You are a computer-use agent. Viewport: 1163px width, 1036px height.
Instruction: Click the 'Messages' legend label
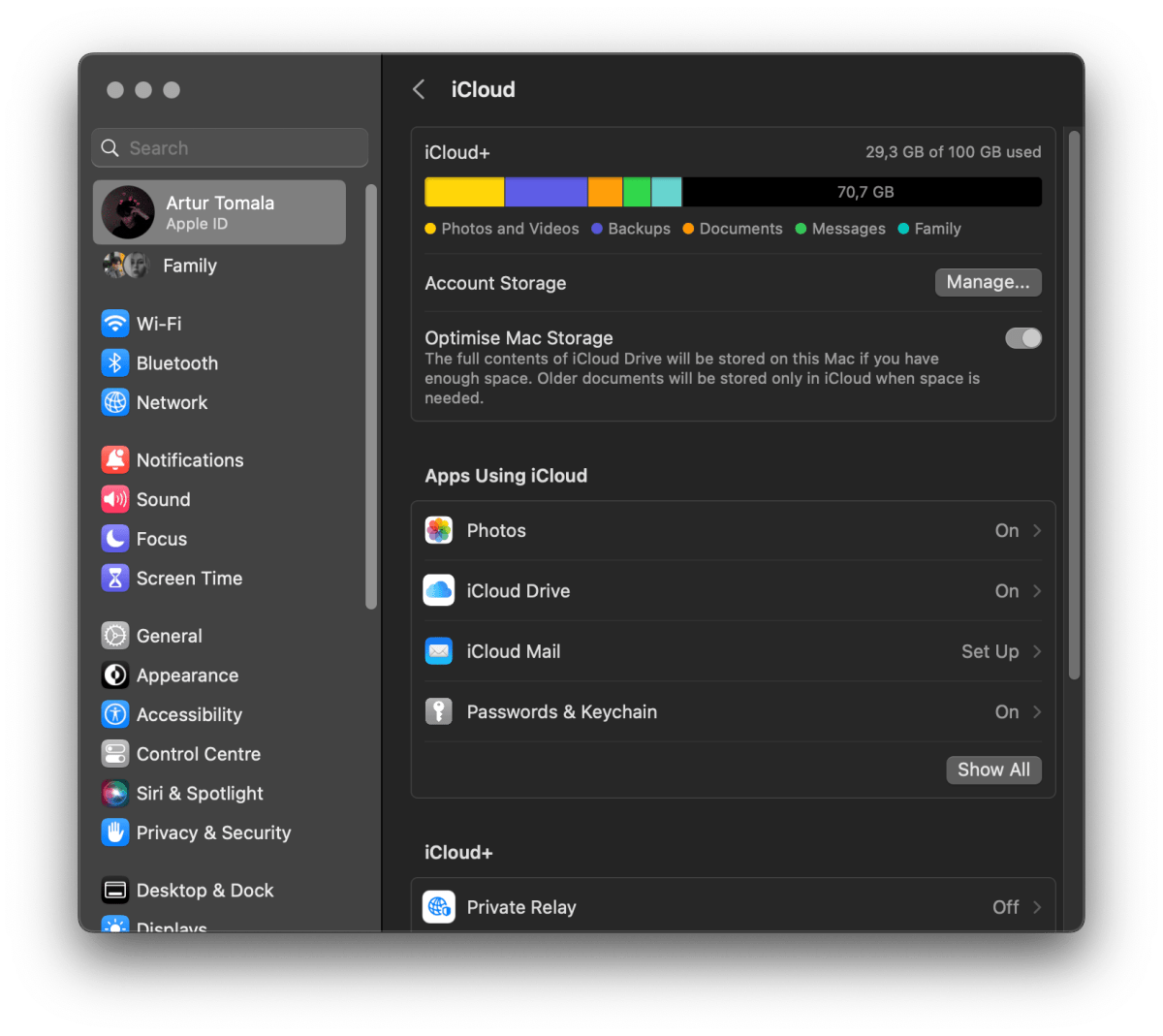848,229
